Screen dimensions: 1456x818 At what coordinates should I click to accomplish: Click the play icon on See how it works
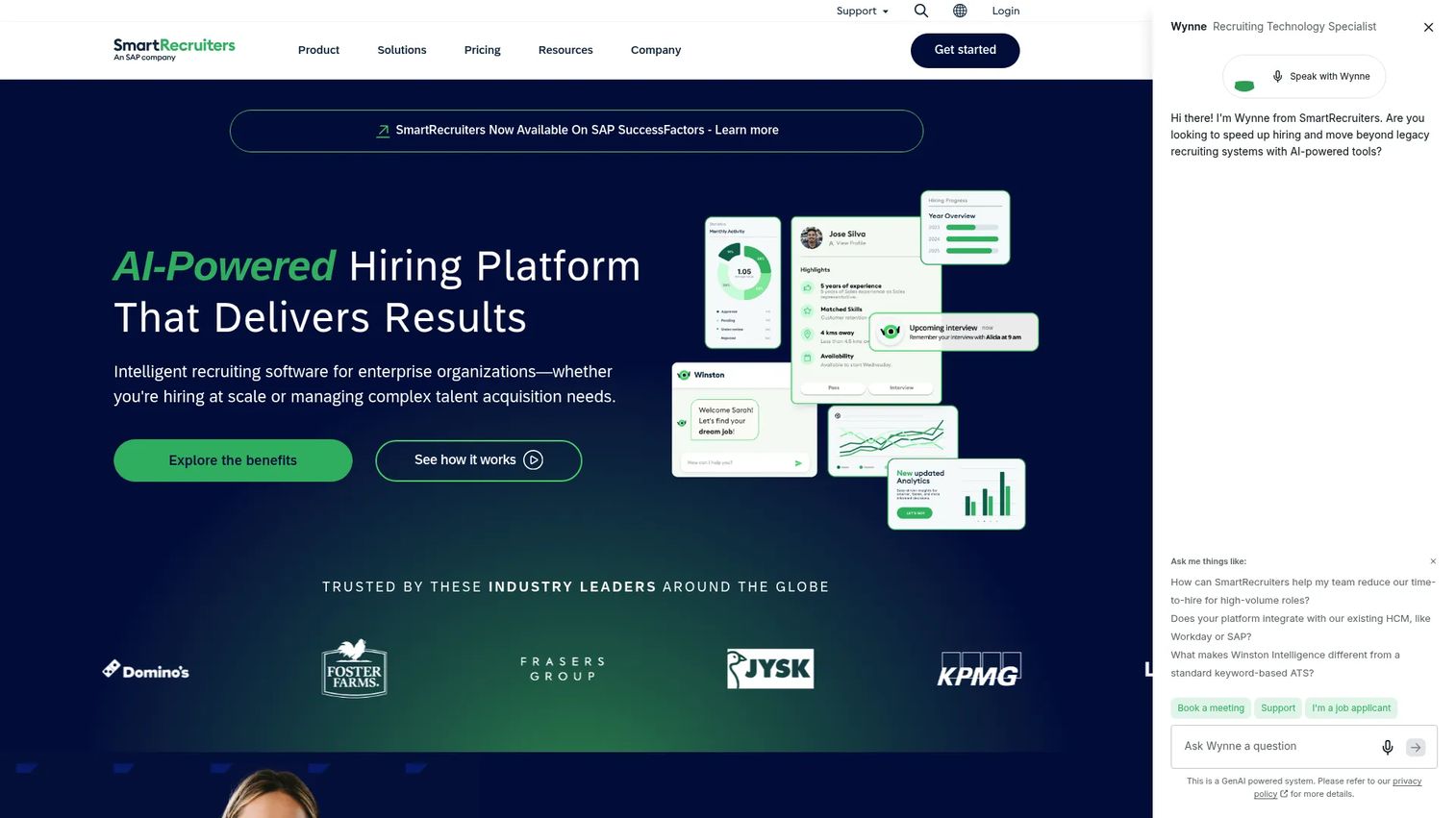534,460
